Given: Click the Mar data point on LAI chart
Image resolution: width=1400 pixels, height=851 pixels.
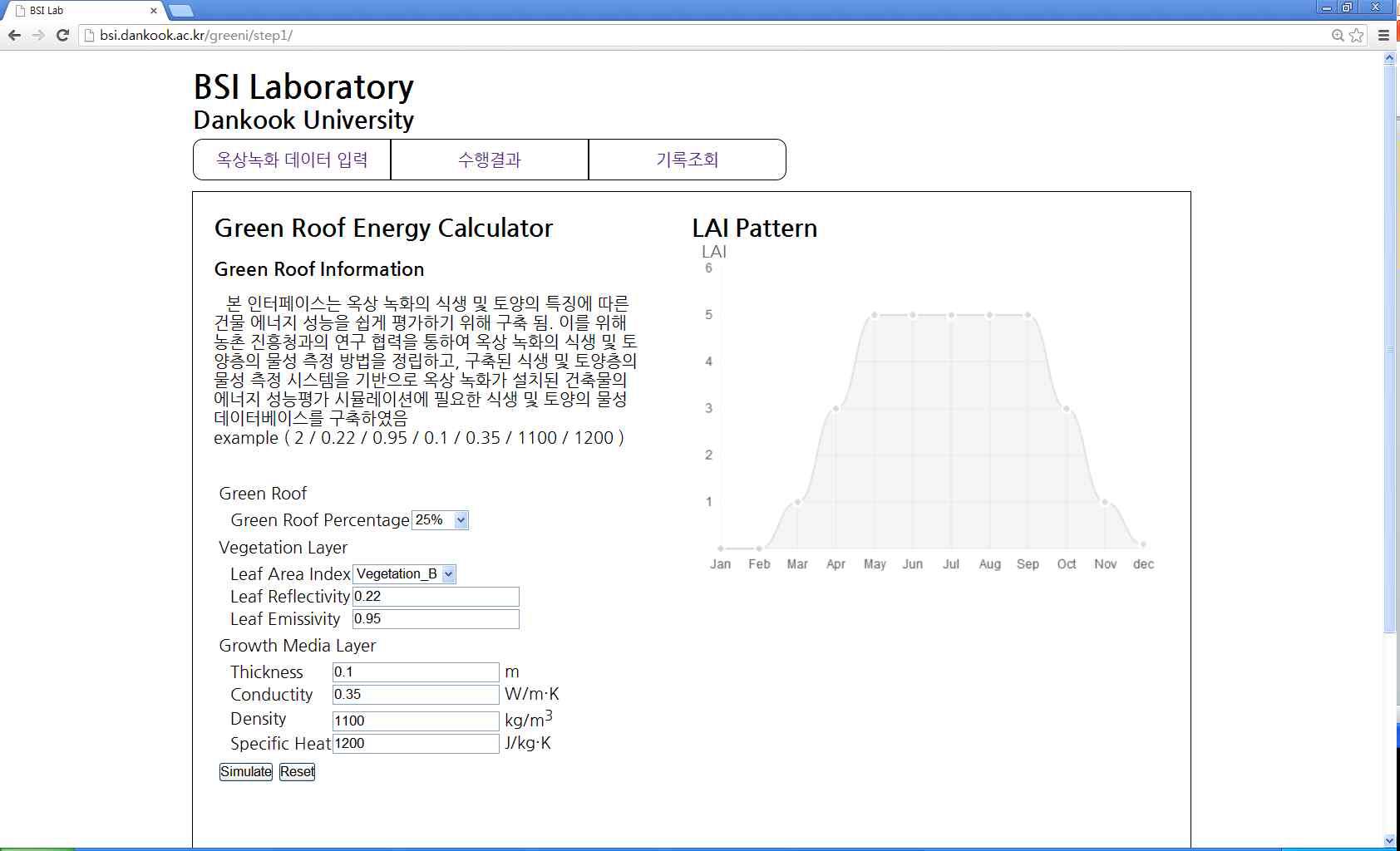Looking at the screenshot, I should (x=798, y=502).
